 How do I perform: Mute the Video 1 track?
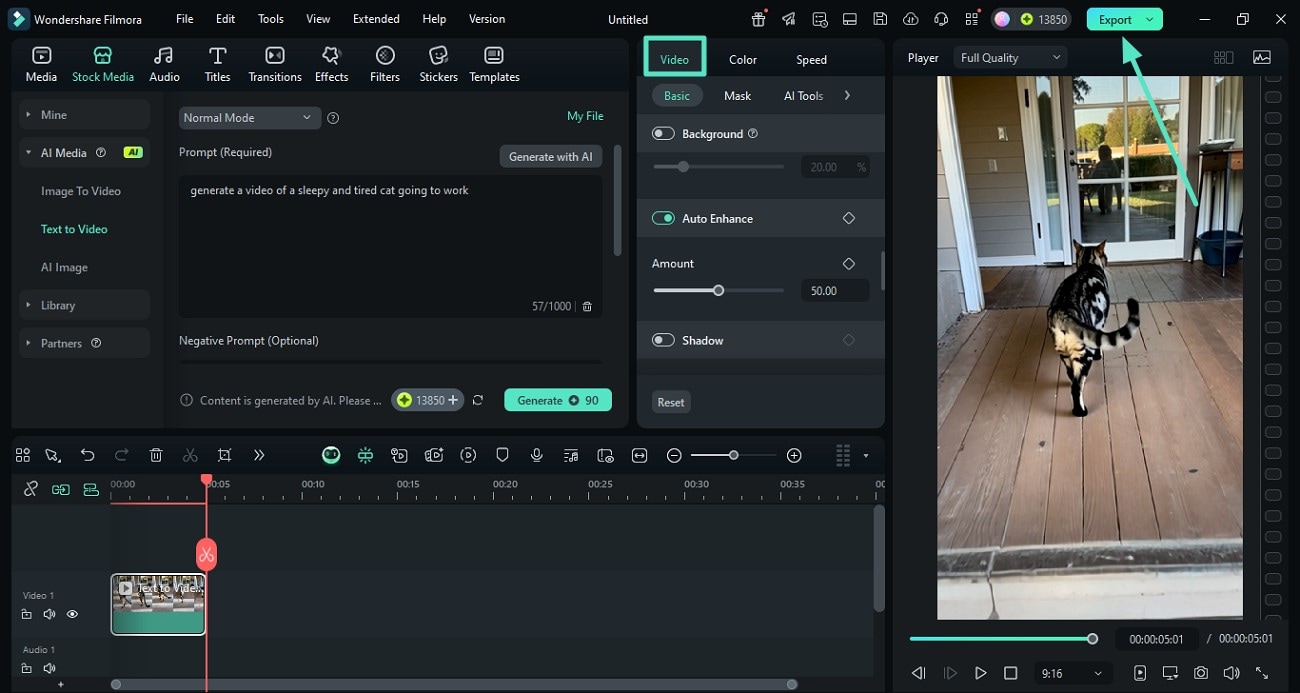coord(49,614)
